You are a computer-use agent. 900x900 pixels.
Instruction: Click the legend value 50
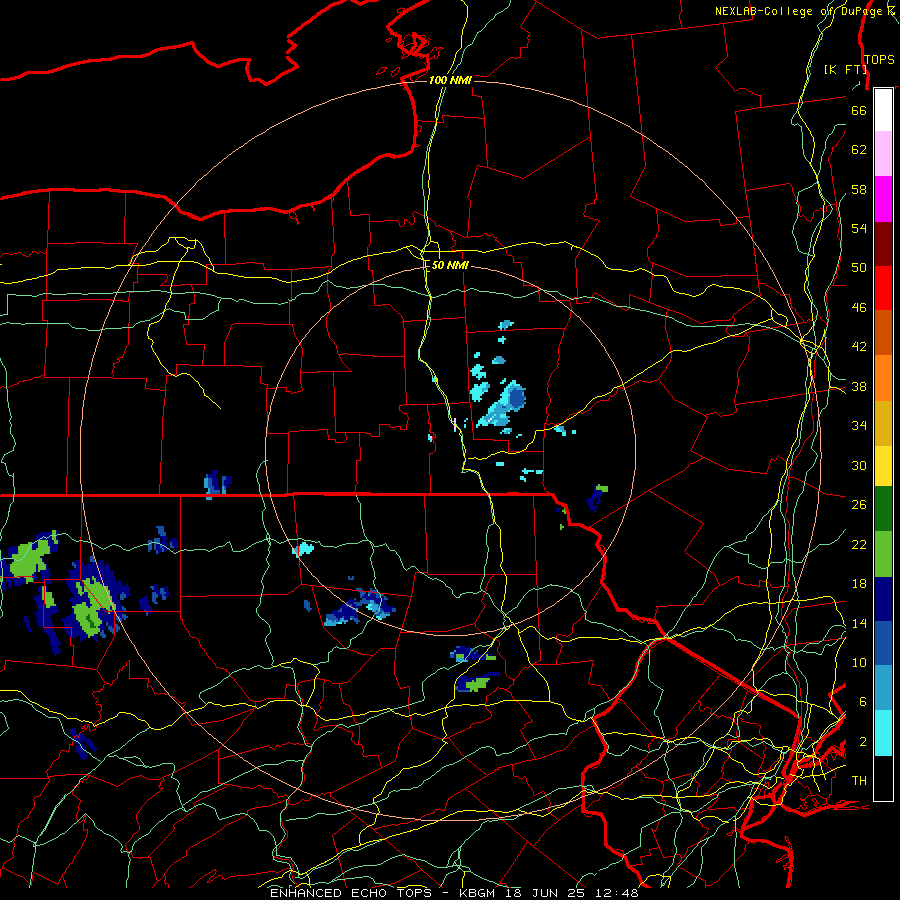click(859, 268)
